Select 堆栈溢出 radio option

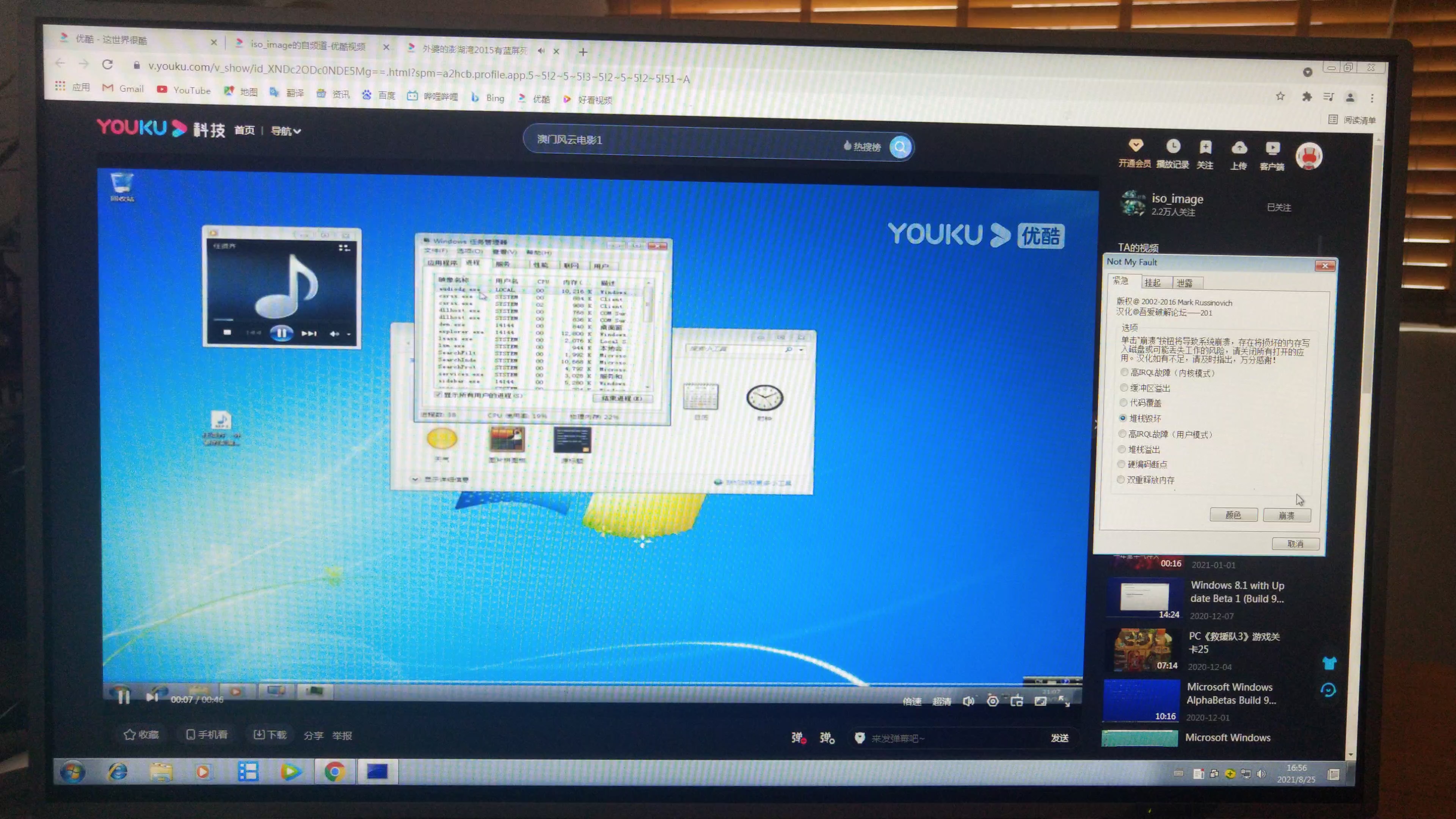tap(1139, 449)
